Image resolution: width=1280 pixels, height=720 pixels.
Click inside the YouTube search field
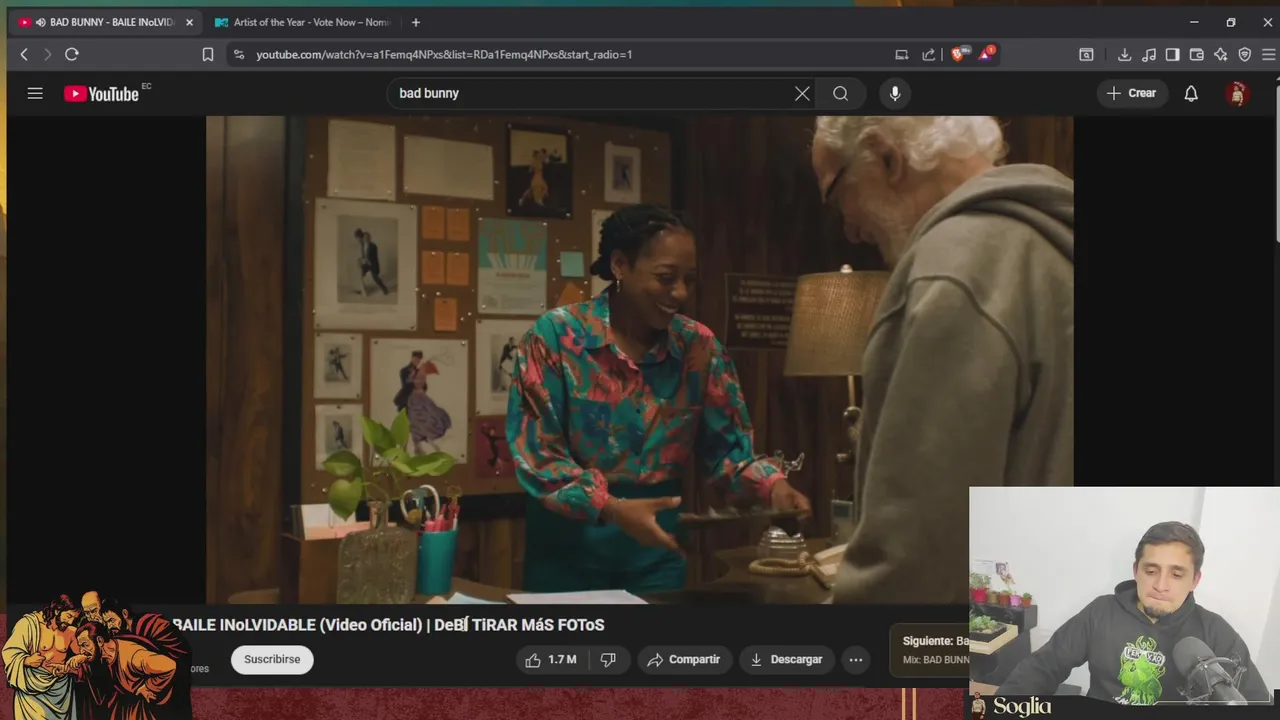pyautogui.click(x=590, y=93)
